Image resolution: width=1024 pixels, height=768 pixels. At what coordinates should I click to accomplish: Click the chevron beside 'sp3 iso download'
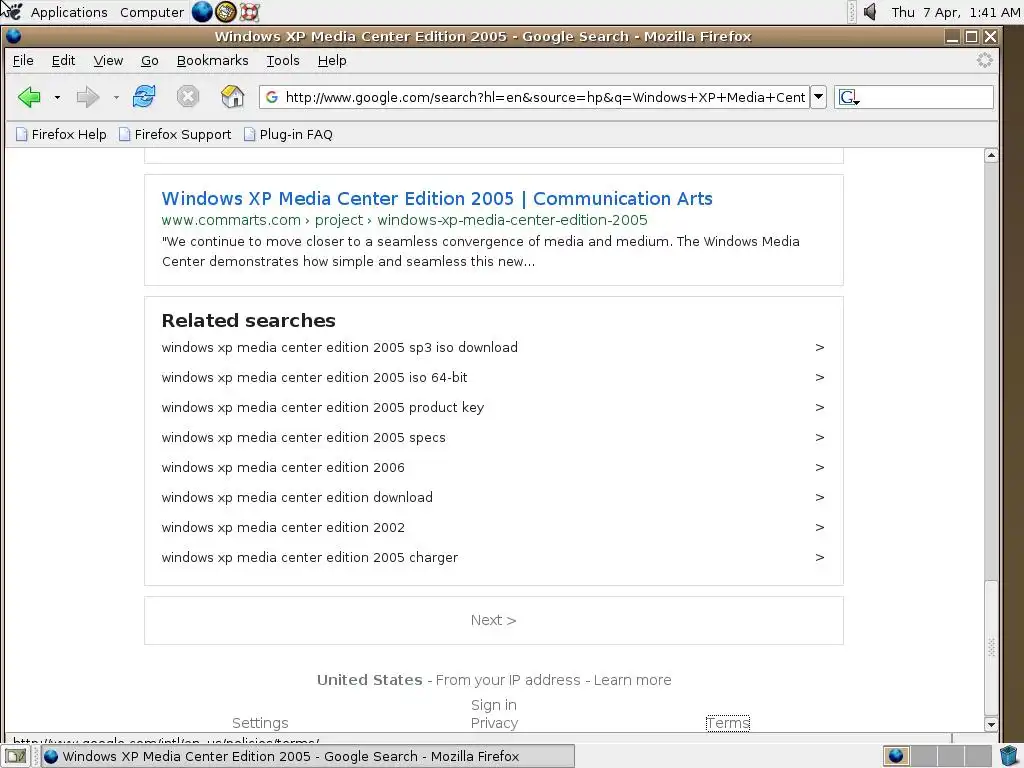point(820,347)
